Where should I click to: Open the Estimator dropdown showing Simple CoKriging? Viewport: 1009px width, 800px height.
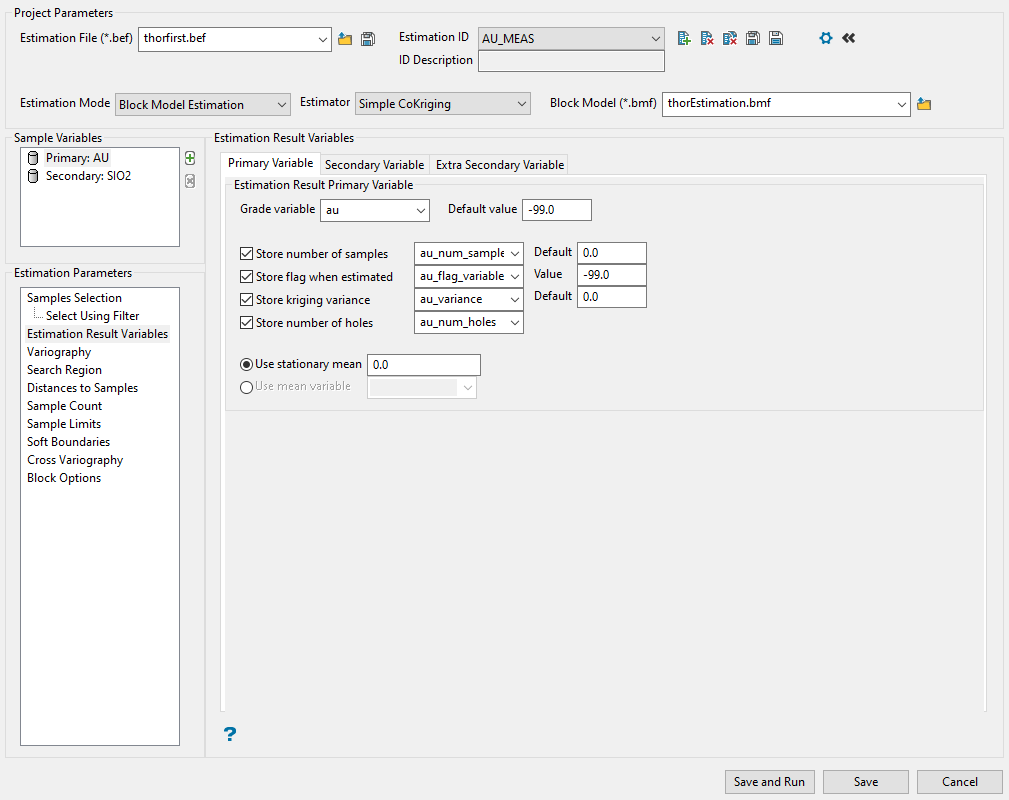443,104
